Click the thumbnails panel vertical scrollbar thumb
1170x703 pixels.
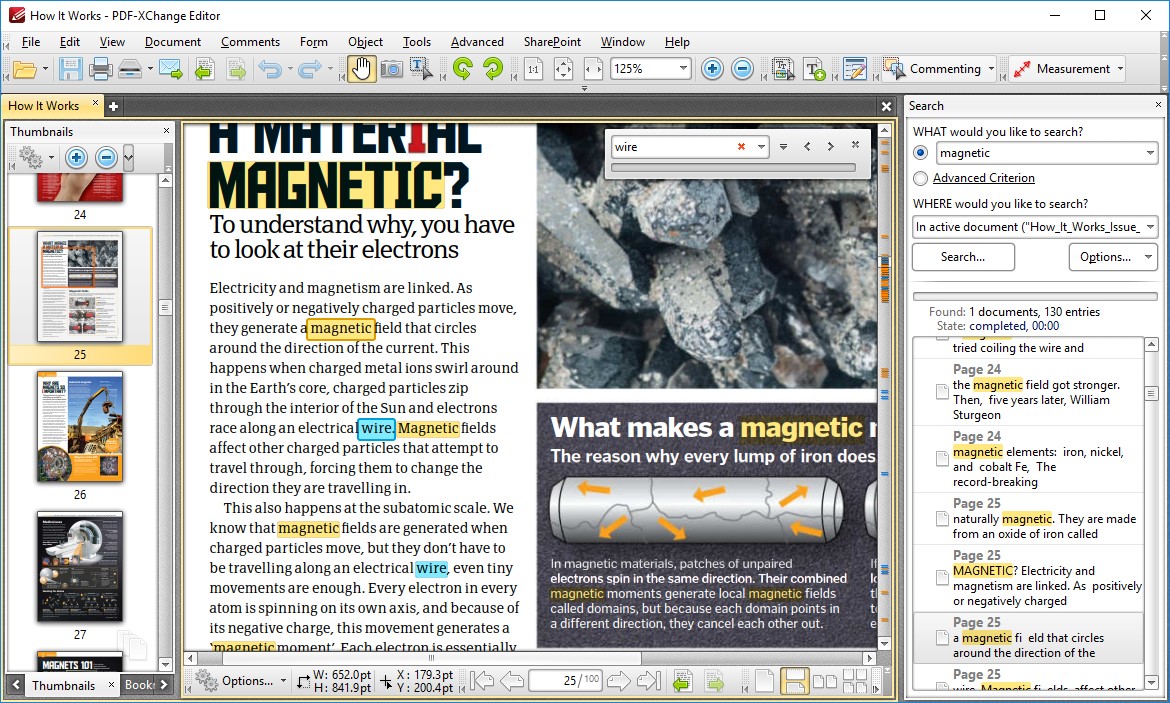pyautogui.click(x=165, y=307)
